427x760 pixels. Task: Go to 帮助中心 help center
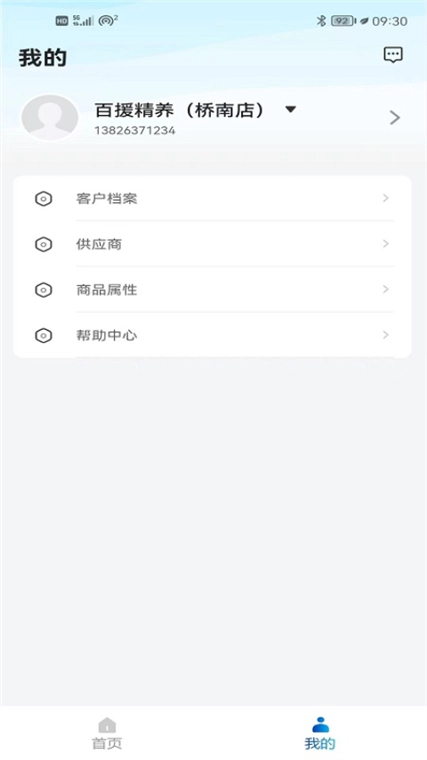pos(212,335)
